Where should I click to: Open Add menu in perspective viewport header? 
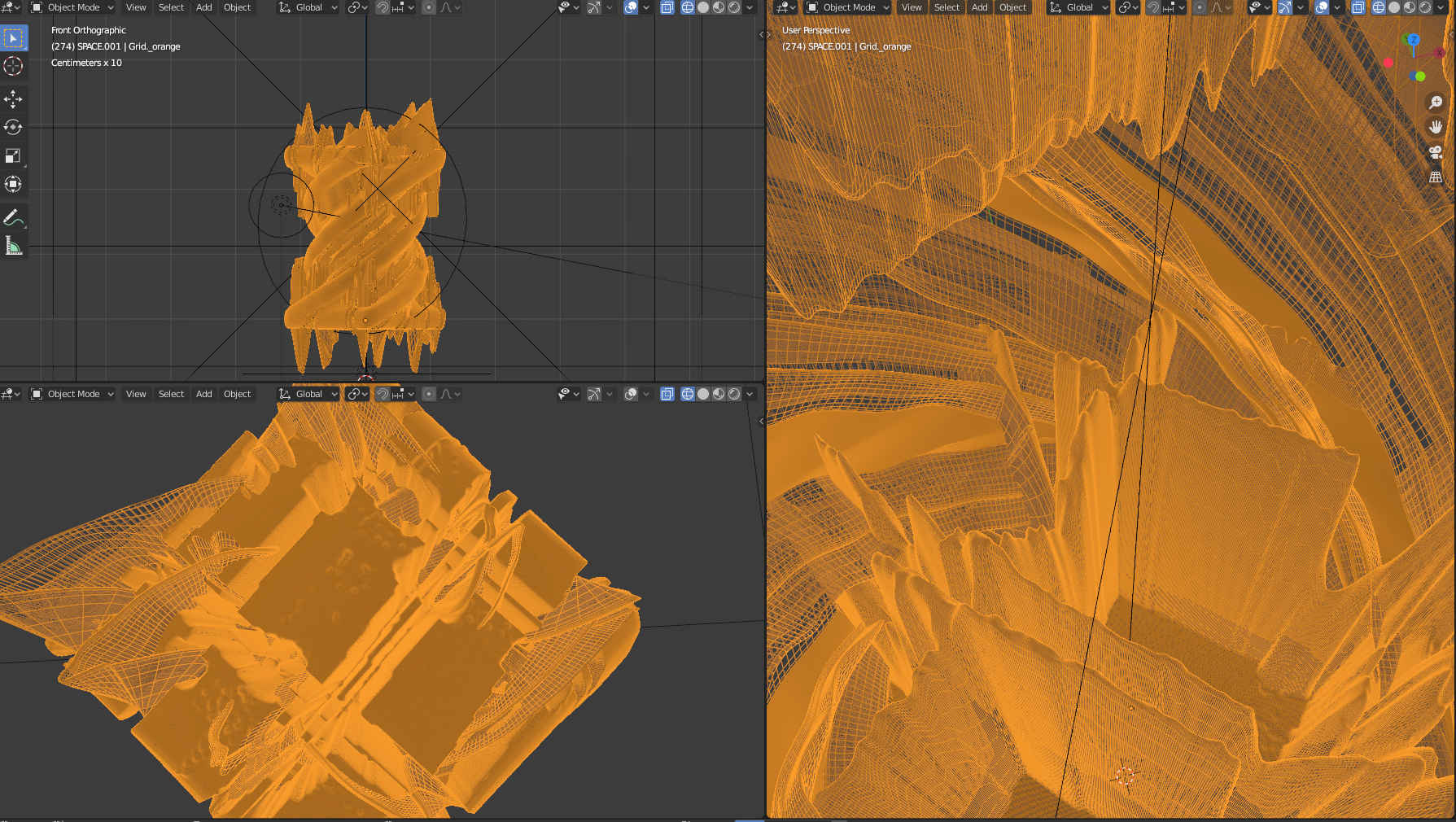[980, 7]
